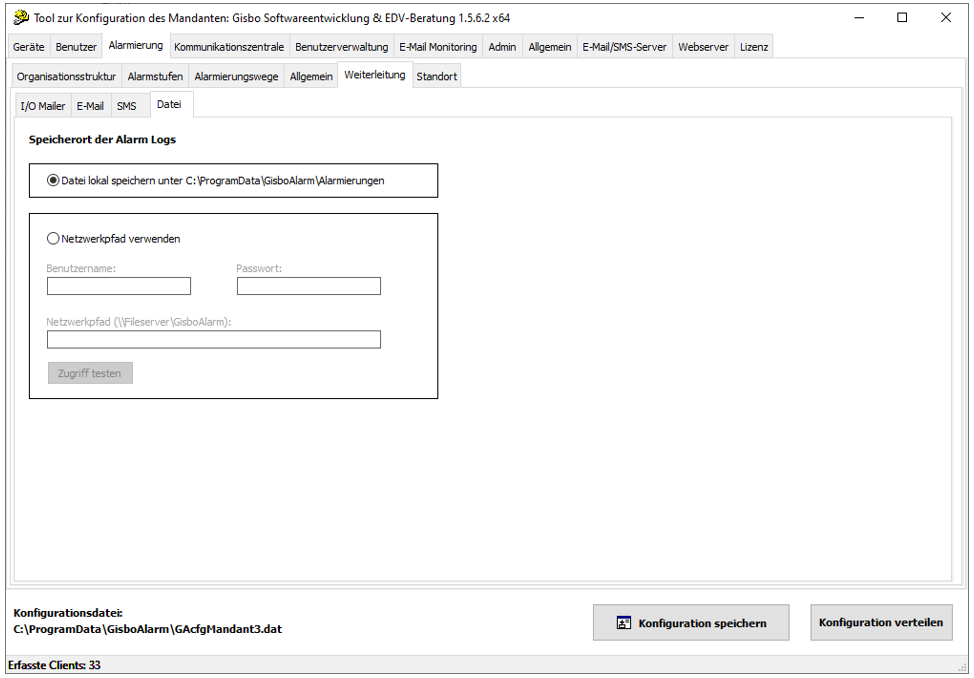Viewport: 974px width, 678px height.
Task: Click the Netzwerkpfad input field
Action: tap(214, 339)
